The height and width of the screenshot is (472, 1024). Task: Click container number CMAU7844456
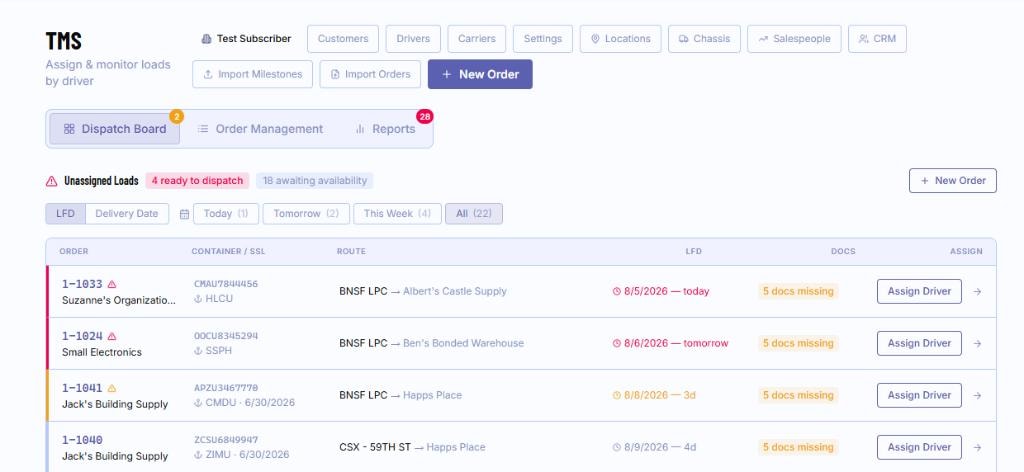[x=226, y=284]
